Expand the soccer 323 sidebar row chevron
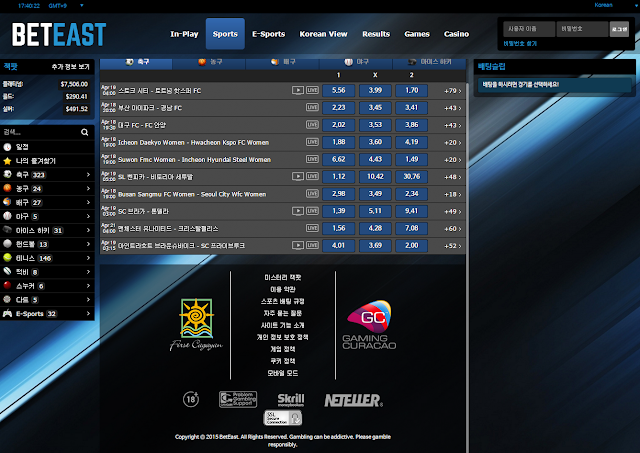Viewport: 640px width, 453px height. tap(88, 175)
